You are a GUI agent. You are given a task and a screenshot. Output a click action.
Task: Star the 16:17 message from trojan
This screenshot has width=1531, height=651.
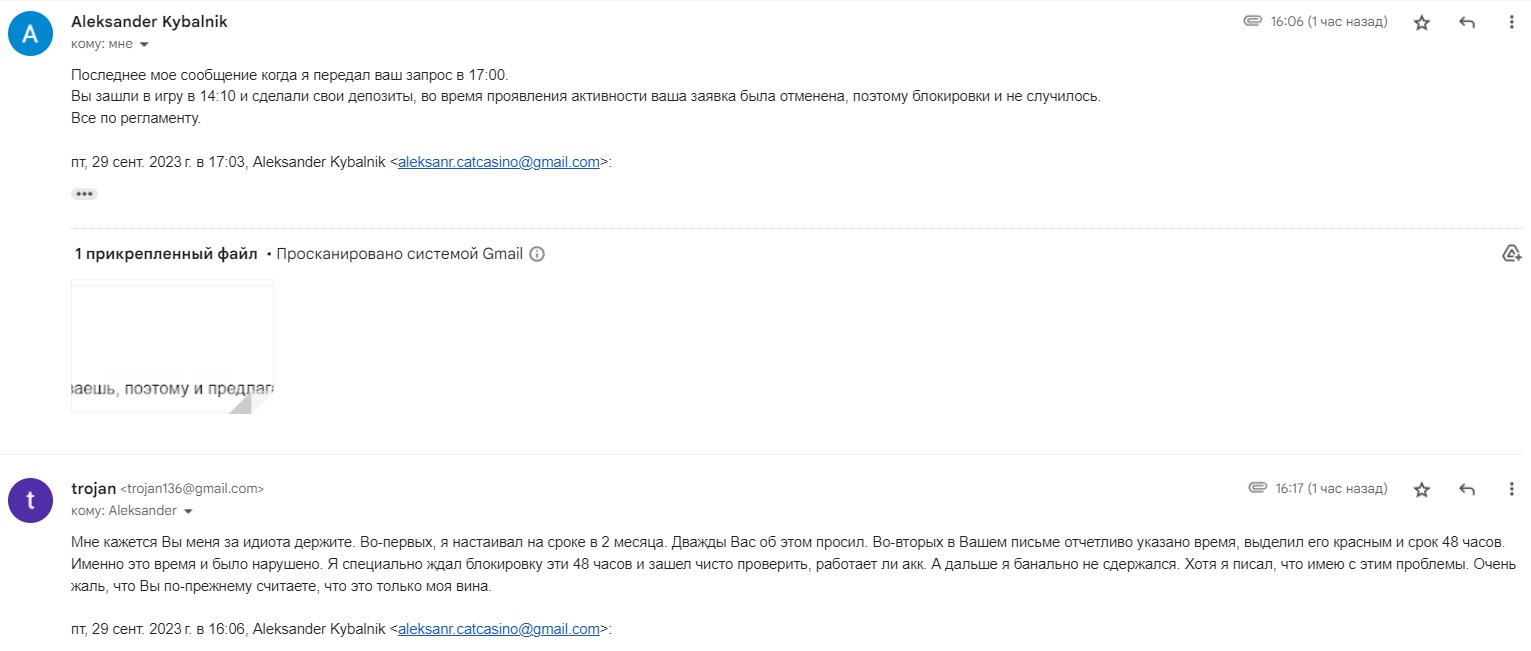(1421, 489)
